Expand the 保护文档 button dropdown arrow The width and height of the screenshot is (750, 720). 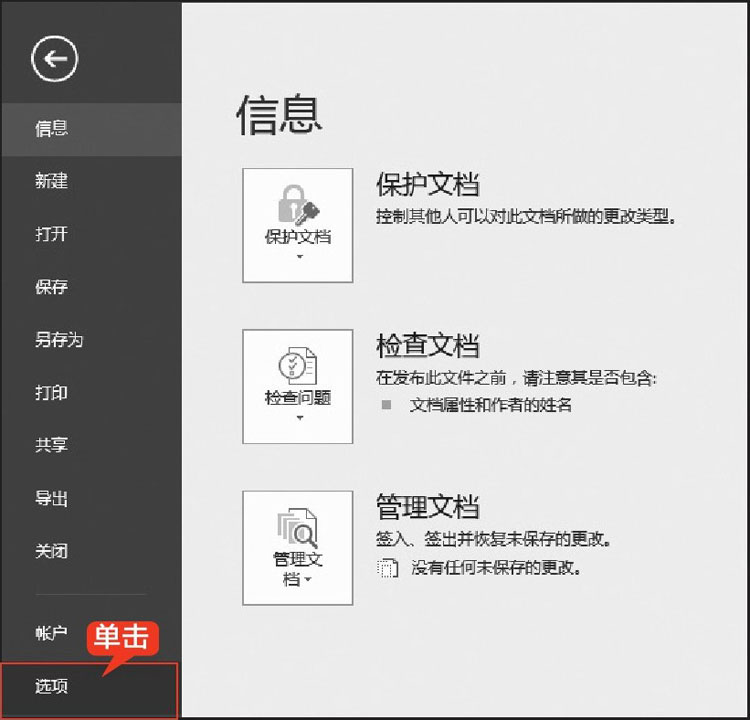click(298, 257)
